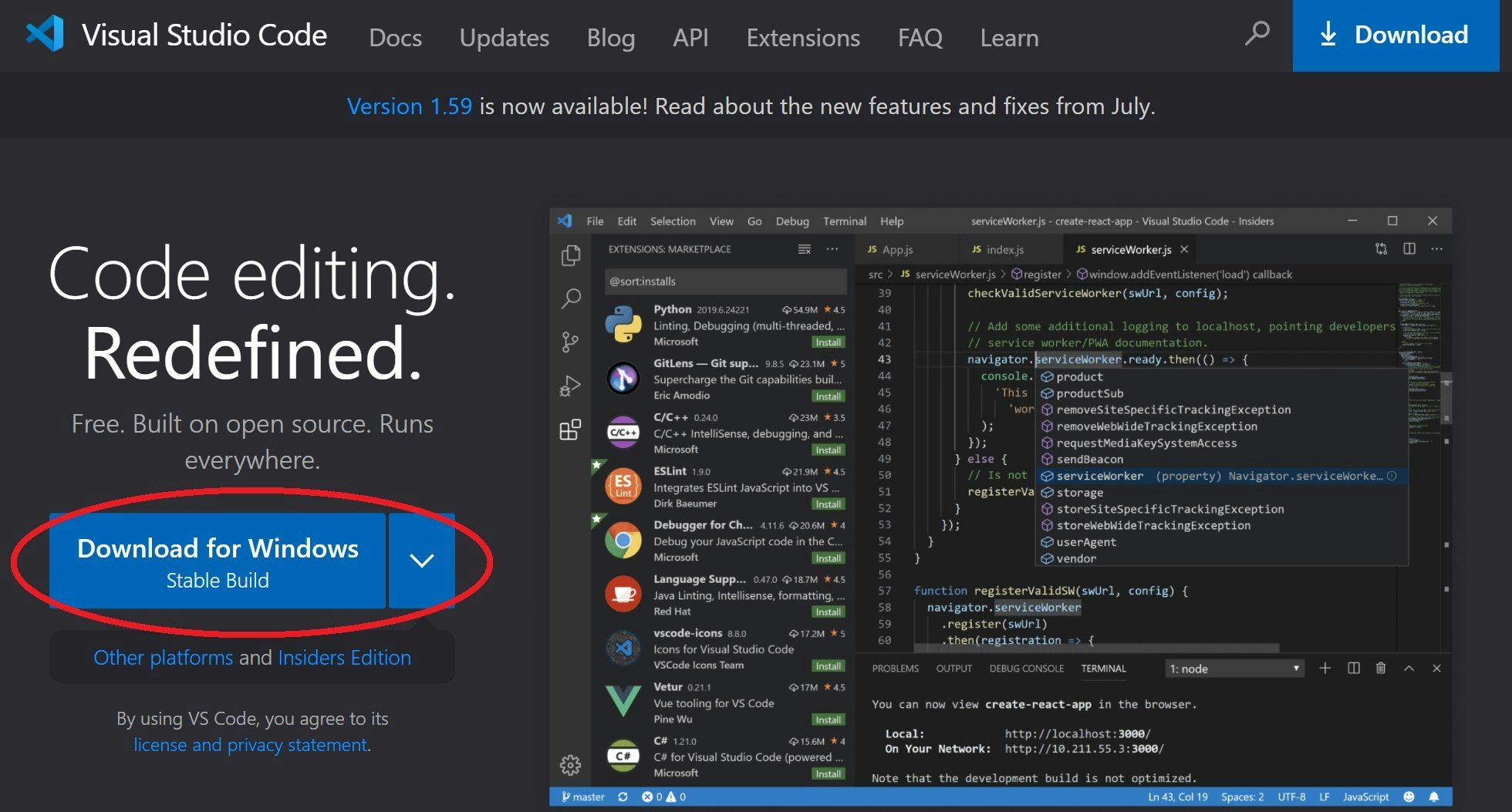The height and width of the screenshot is (812, 1512).
Task: Open the 1: node terminal dropdown
Action: [1234, 669]
